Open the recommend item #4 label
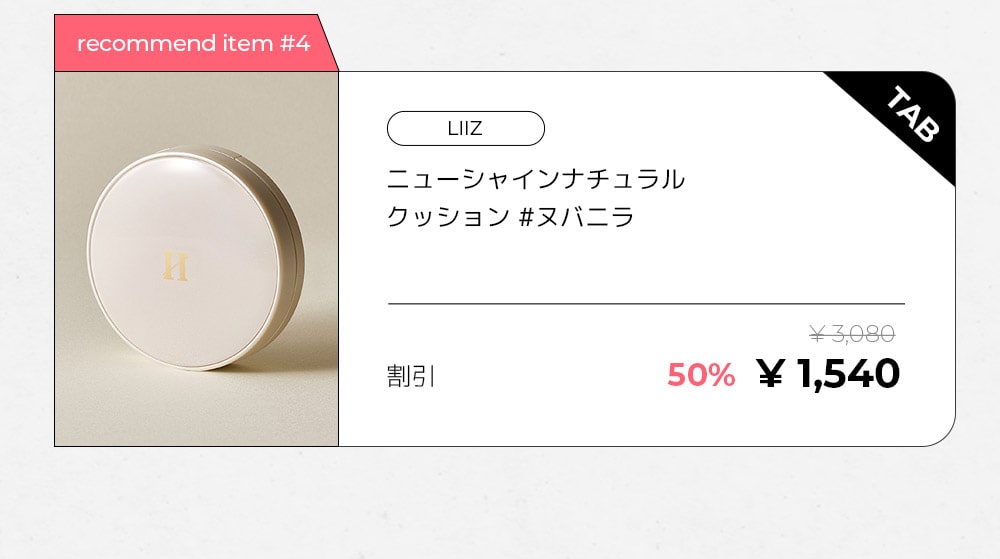 (x=193, y=43)
